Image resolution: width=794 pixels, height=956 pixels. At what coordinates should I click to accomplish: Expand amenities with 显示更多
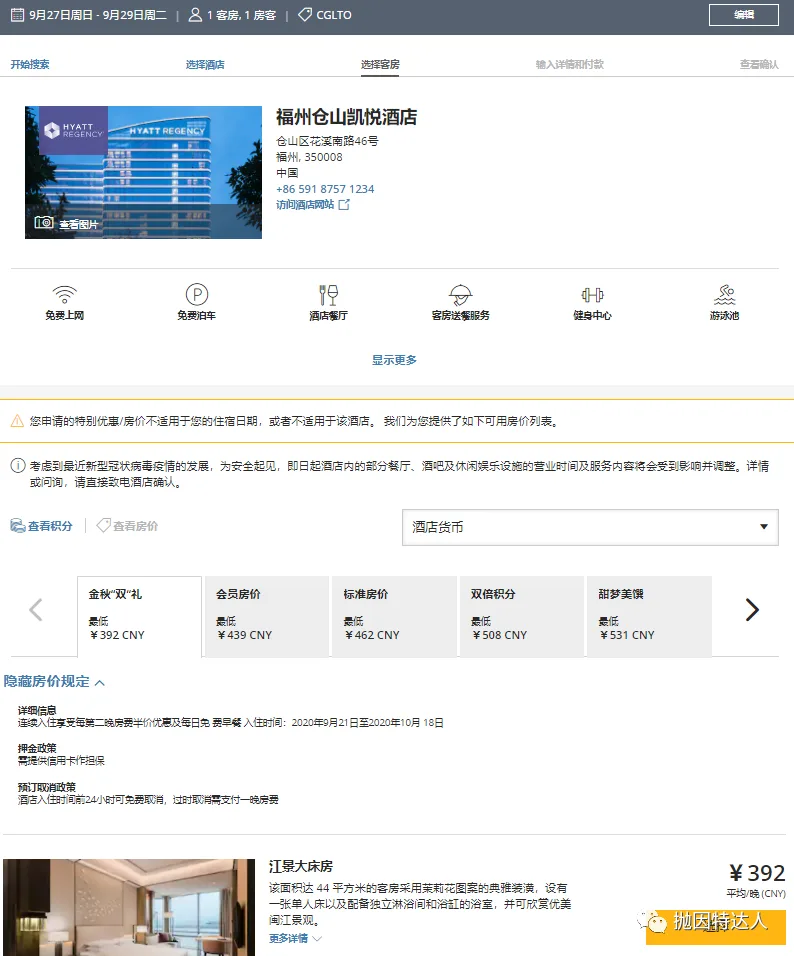[394, 360]
